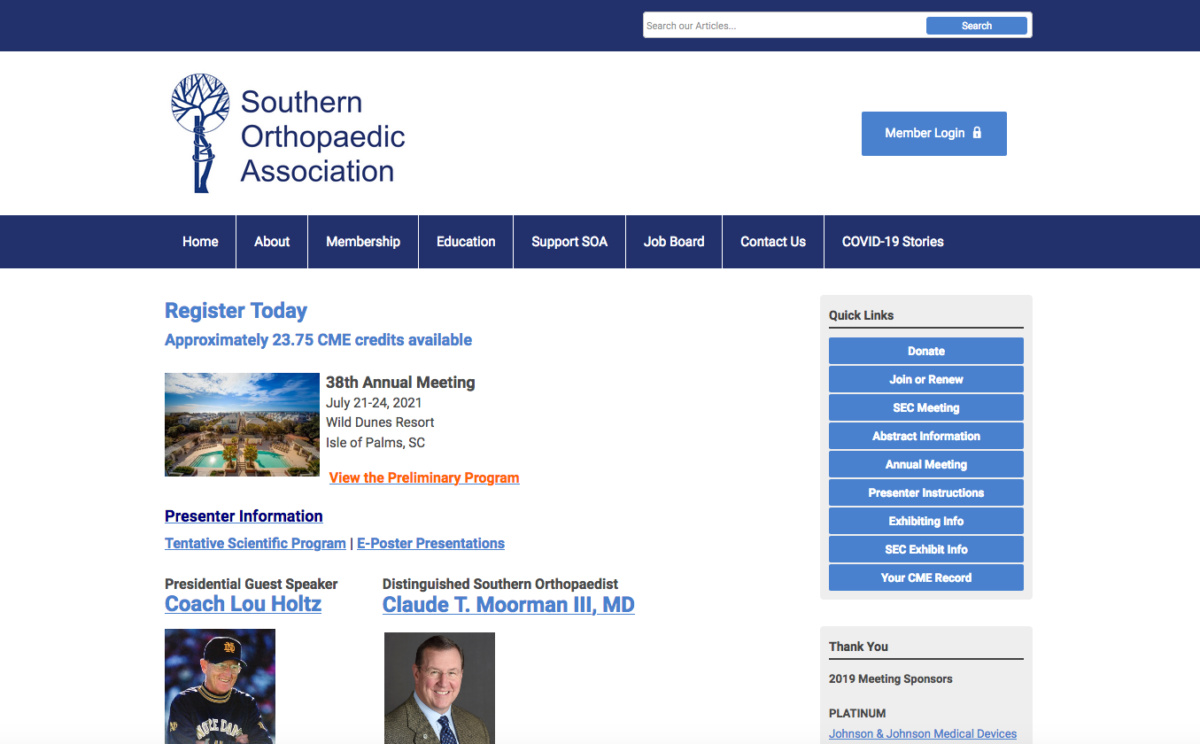The image size is (1200, 744).
Task: Open the SEC Meeting quick link
Action: [925, 407]
